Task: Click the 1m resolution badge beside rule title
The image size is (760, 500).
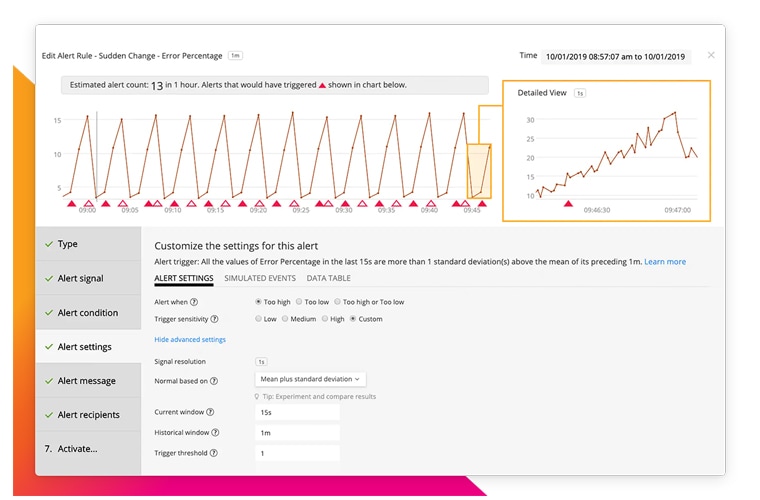Action: pos(236,56)
